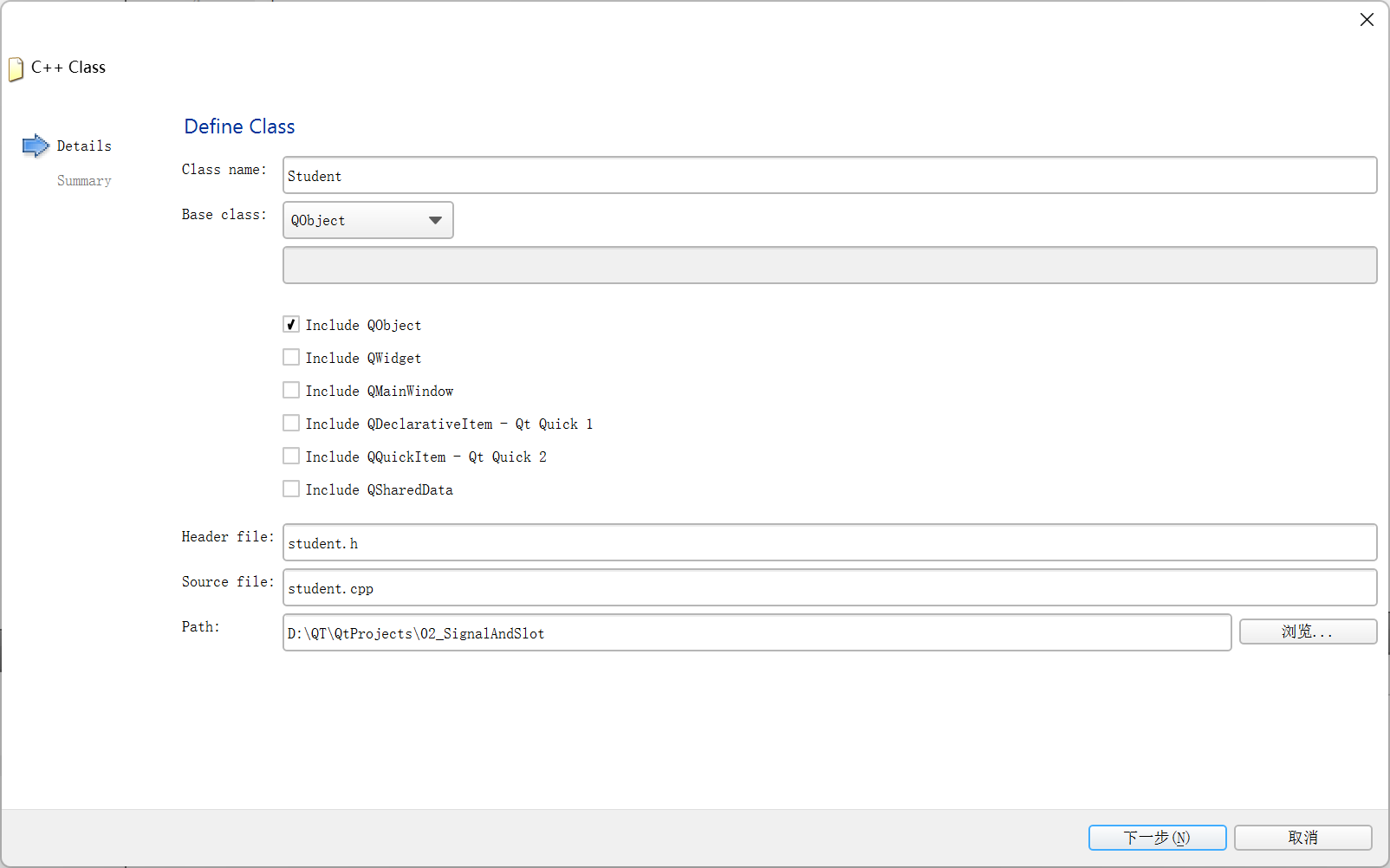The width and height of the screenshot is (1390, 868).
Task: Open the Base class QObject dropdown
Action: coord(368,220)
